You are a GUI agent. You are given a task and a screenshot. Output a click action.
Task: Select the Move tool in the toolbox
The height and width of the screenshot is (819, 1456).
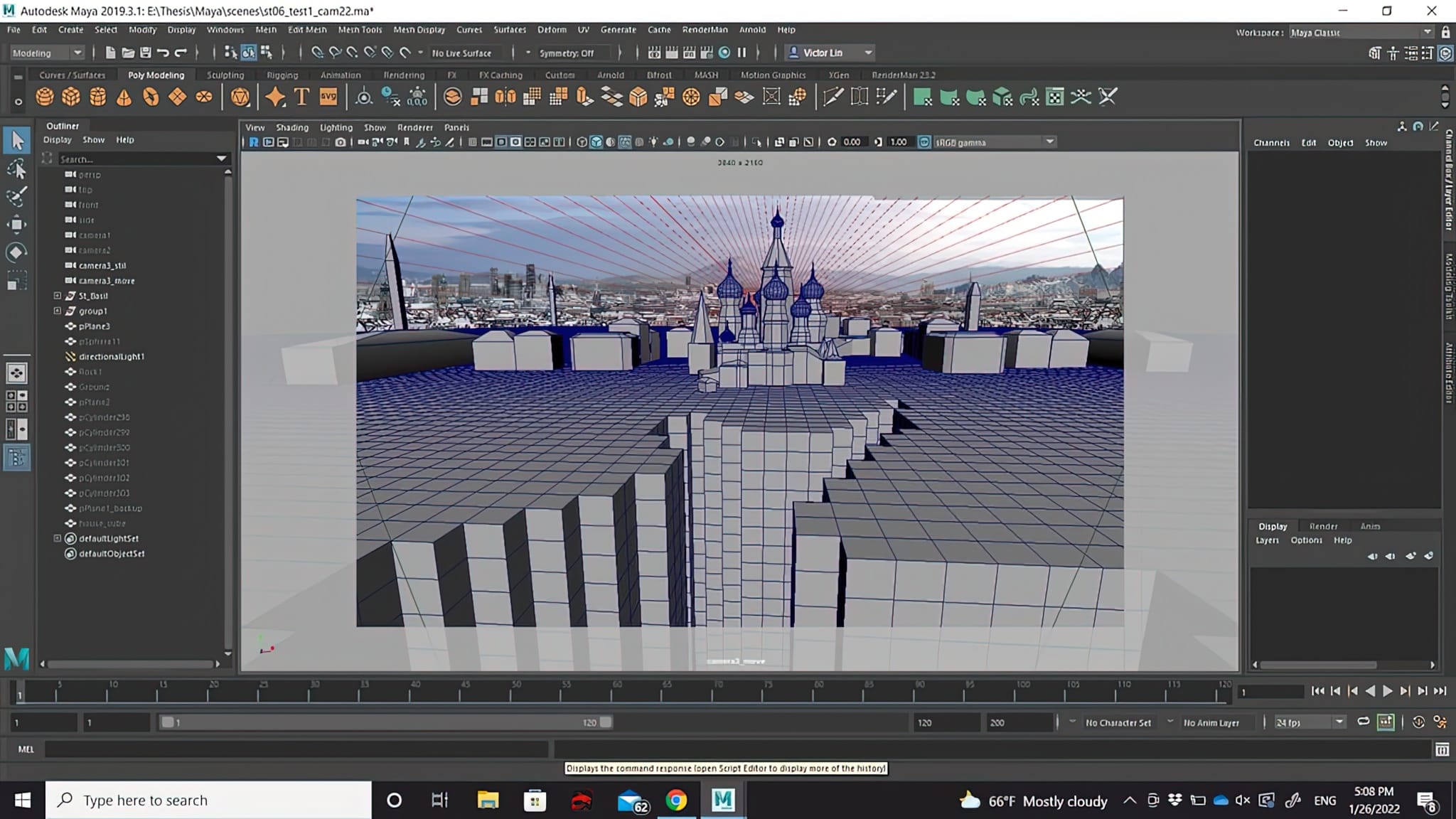pyautogui.click(x=18, y=224)
